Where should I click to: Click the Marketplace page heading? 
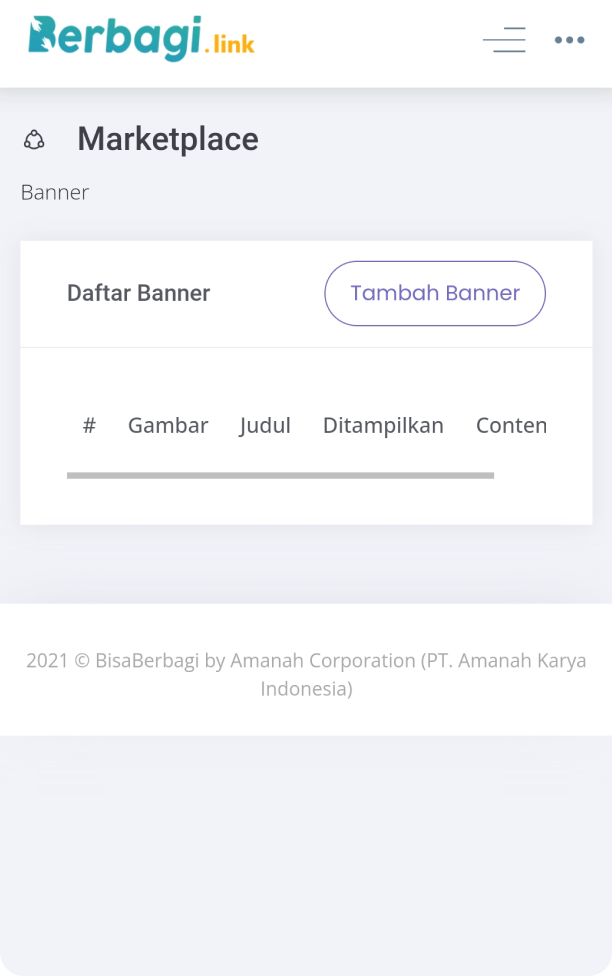click(168, 139)
